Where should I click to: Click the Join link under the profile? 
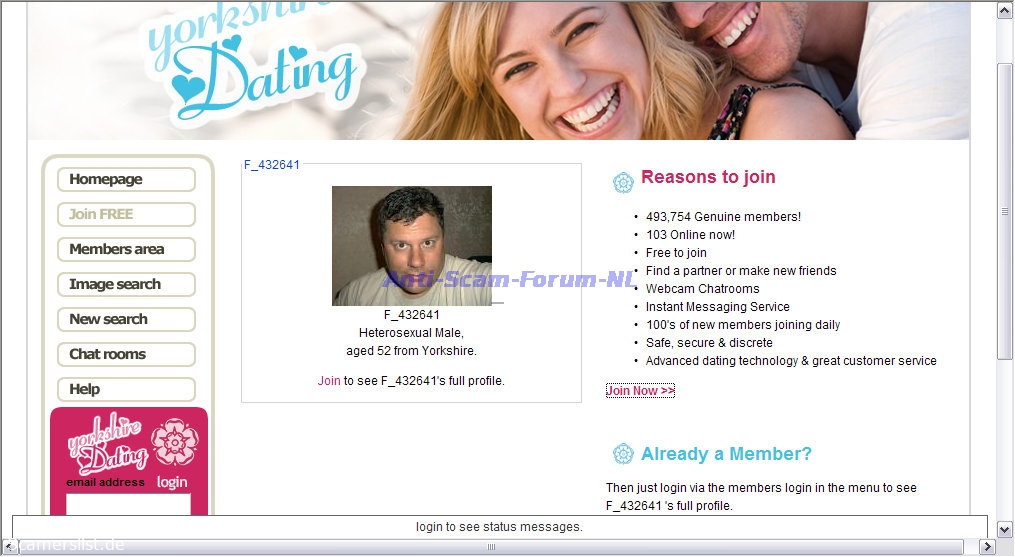click(329, 381)
